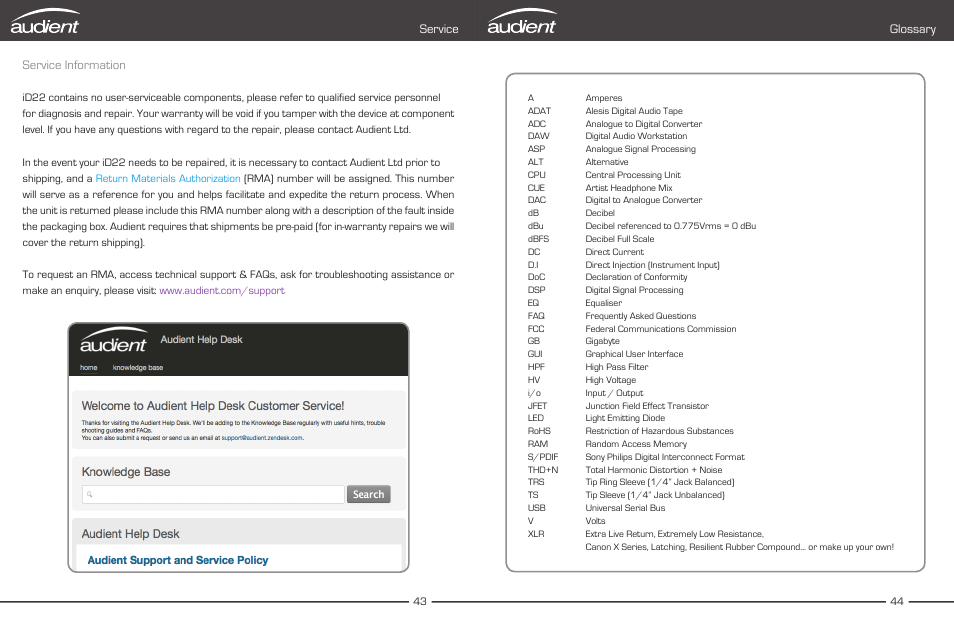Click the Tip Sleeve (1/4" Jack Unbalanced) definition

pos(655,495)
